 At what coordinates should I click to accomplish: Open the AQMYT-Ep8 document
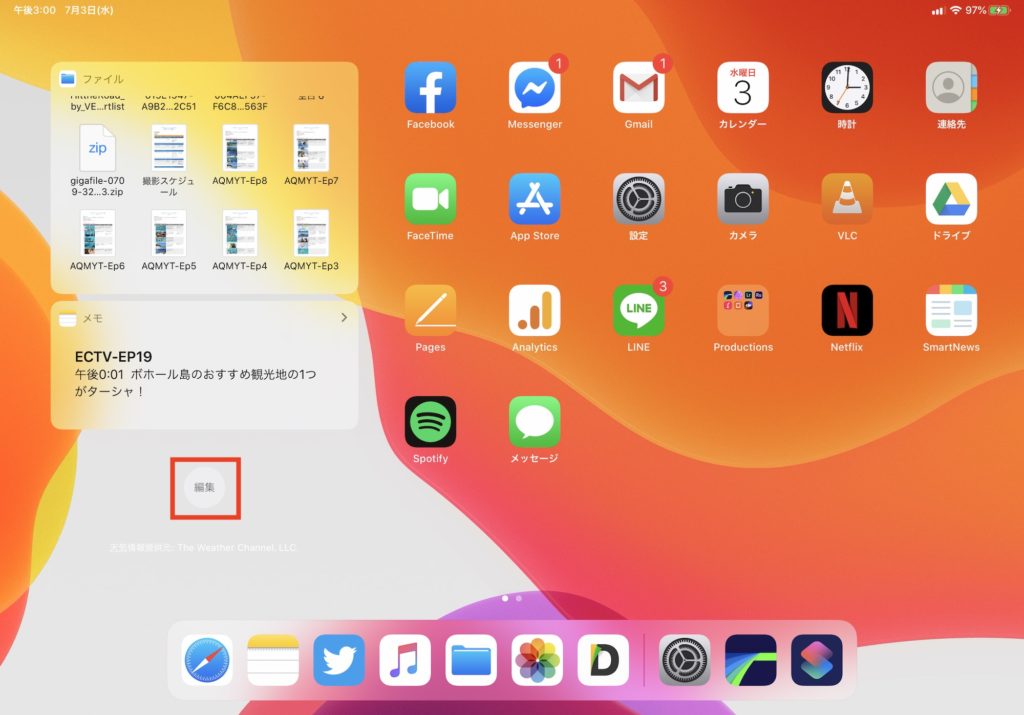(x=240, y=155)
